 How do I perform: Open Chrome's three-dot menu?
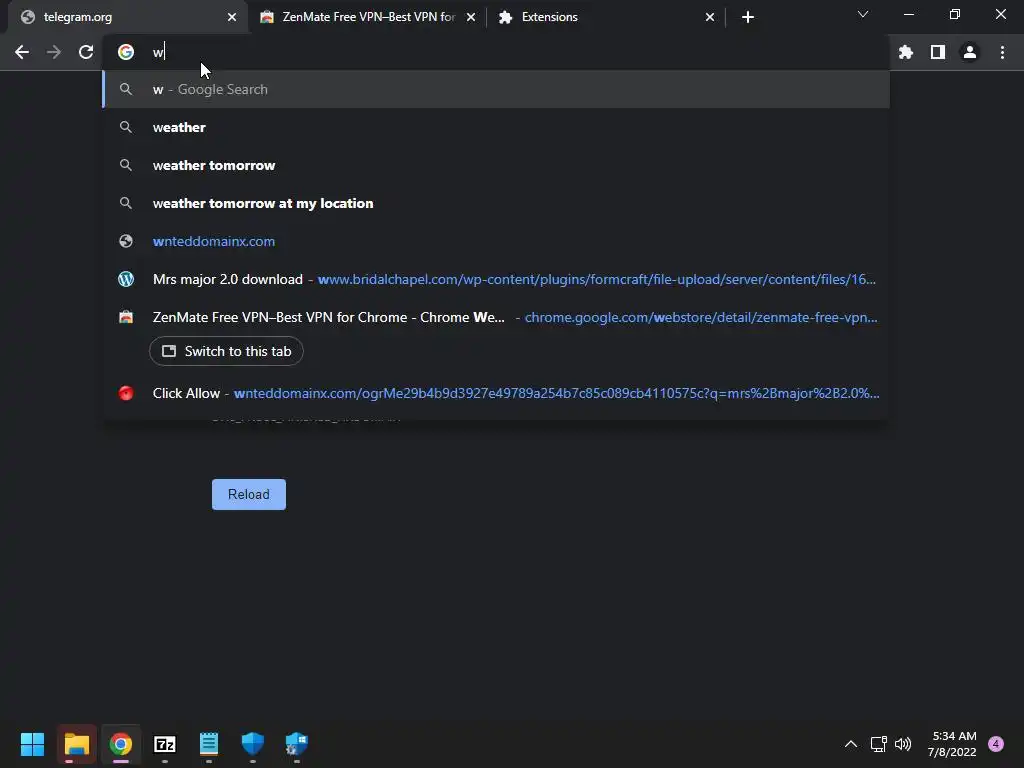pyautogui.click(x=1002, y=52)
